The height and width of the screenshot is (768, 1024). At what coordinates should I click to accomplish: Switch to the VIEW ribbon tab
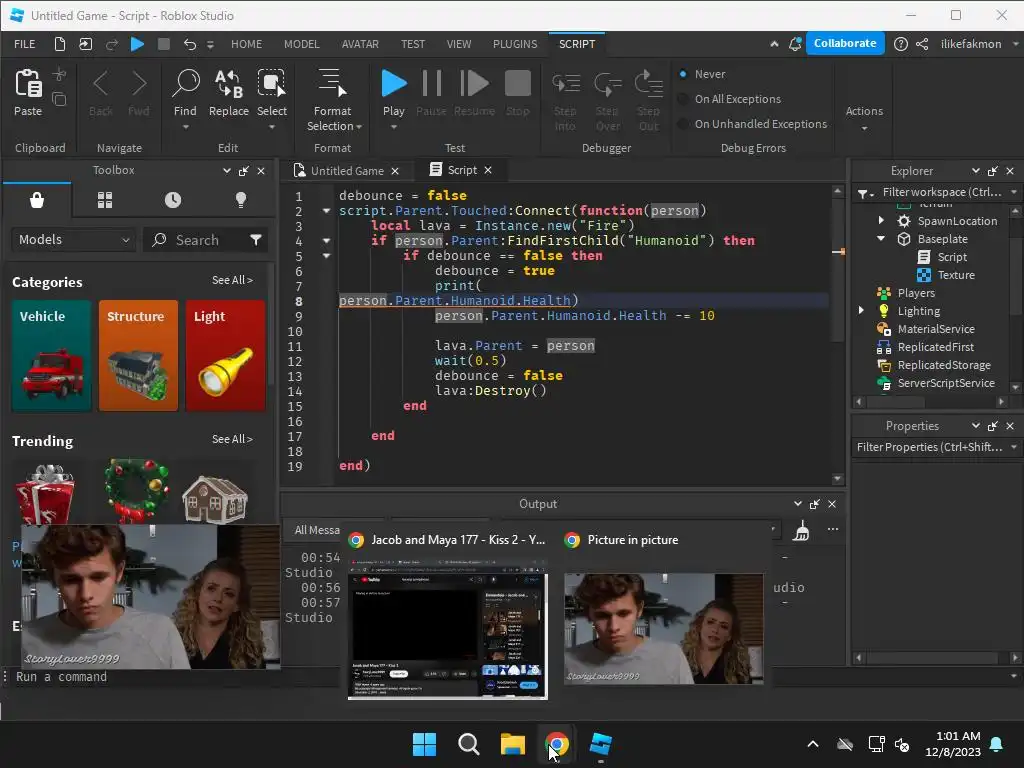(x=459, y=44)
